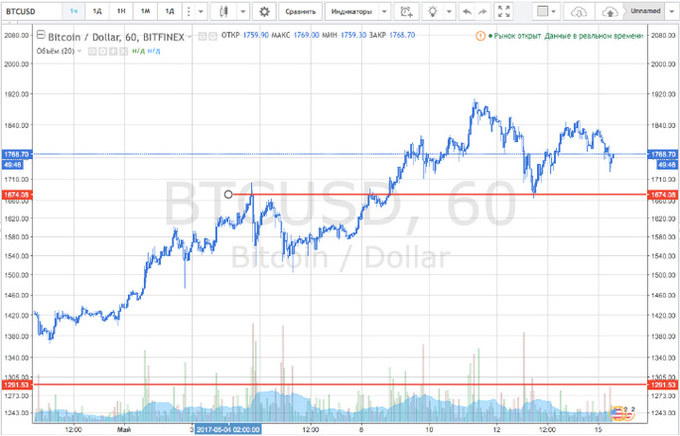Click the lightbulb ideas icon
This screenshot has width=680, height=436.
coord(432,11)
